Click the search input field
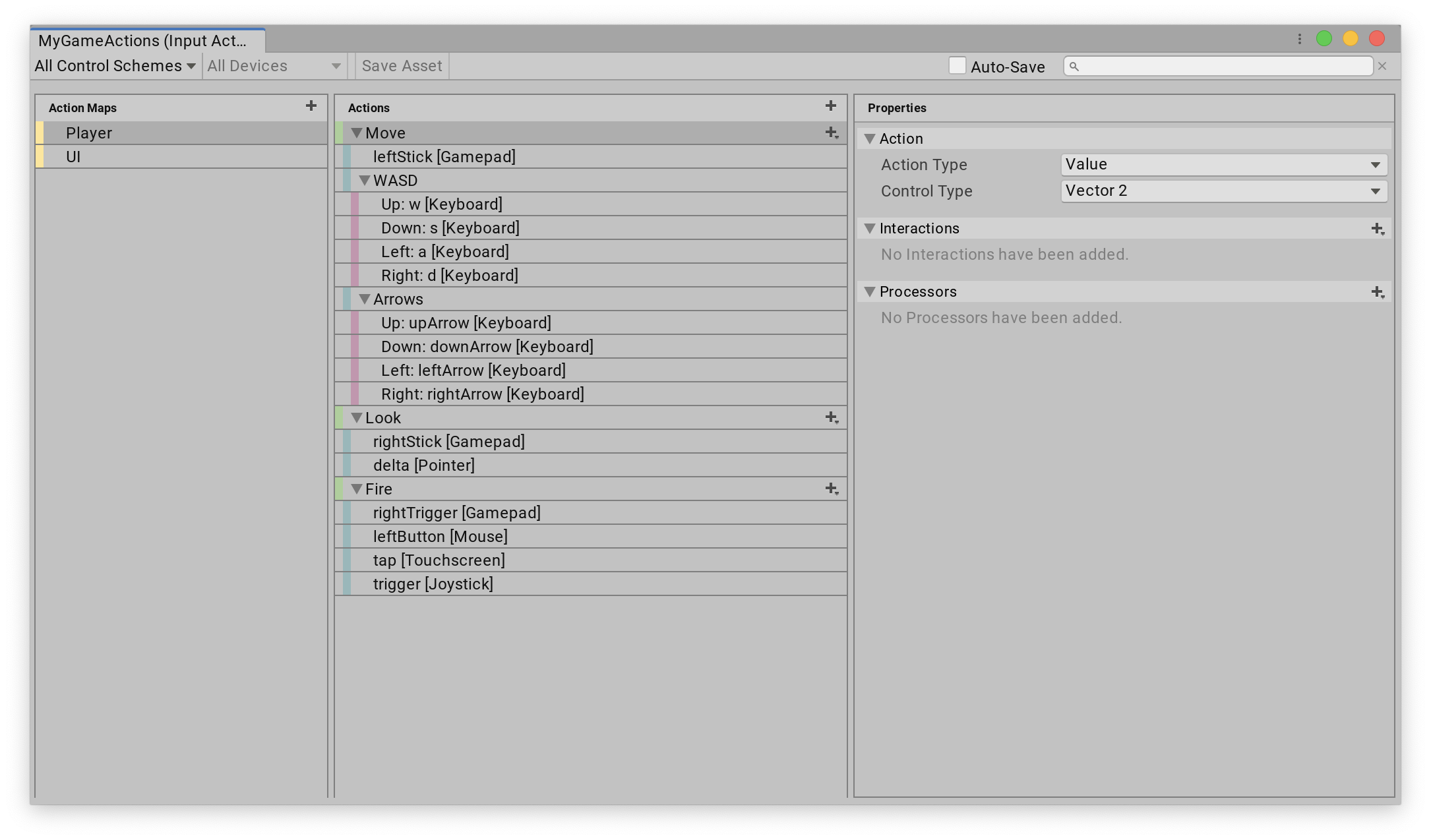The height and width of the screenshot is (840, 1431). pyautogui.click(x=1219, y=66)
